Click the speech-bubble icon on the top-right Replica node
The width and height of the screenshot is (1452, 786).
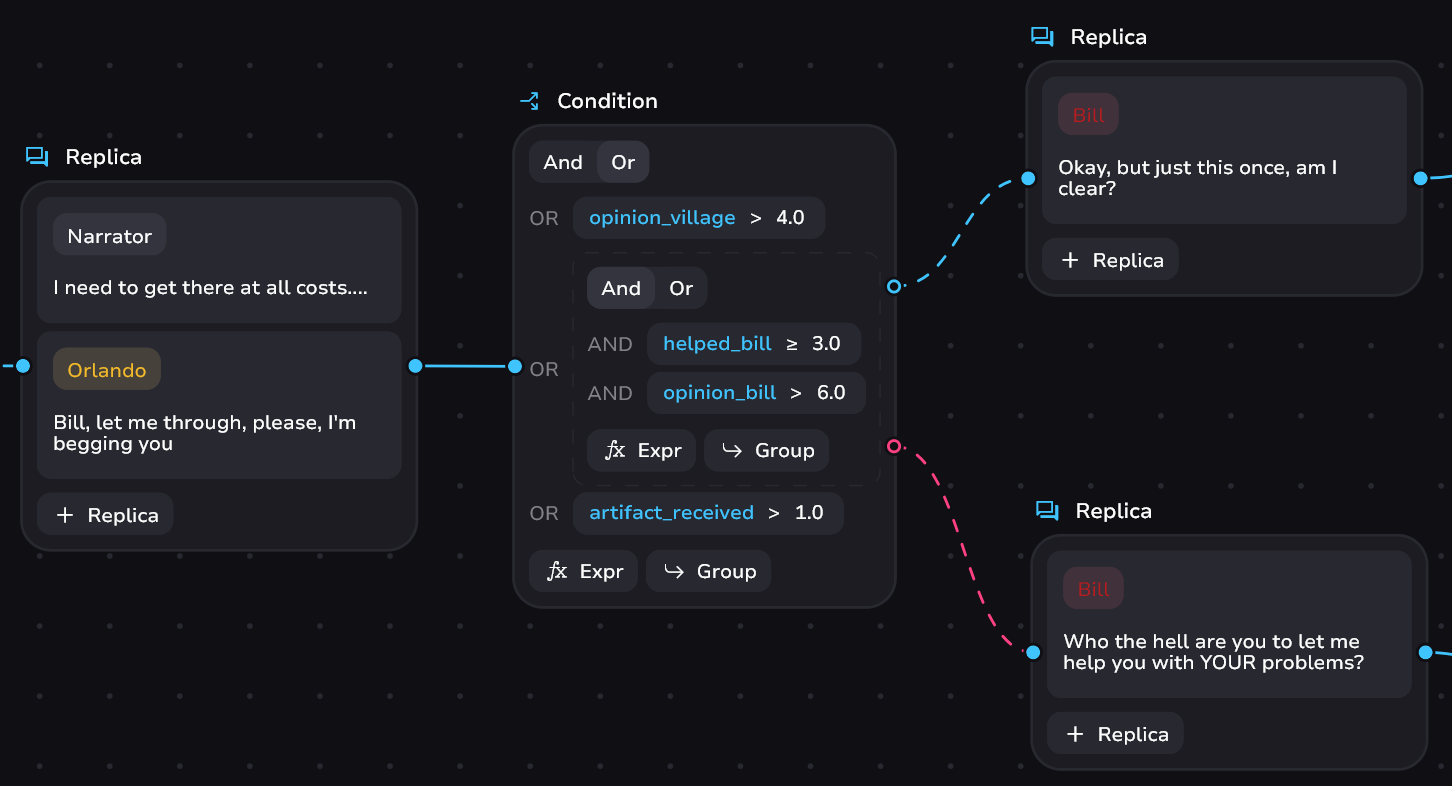(1042, 36)
